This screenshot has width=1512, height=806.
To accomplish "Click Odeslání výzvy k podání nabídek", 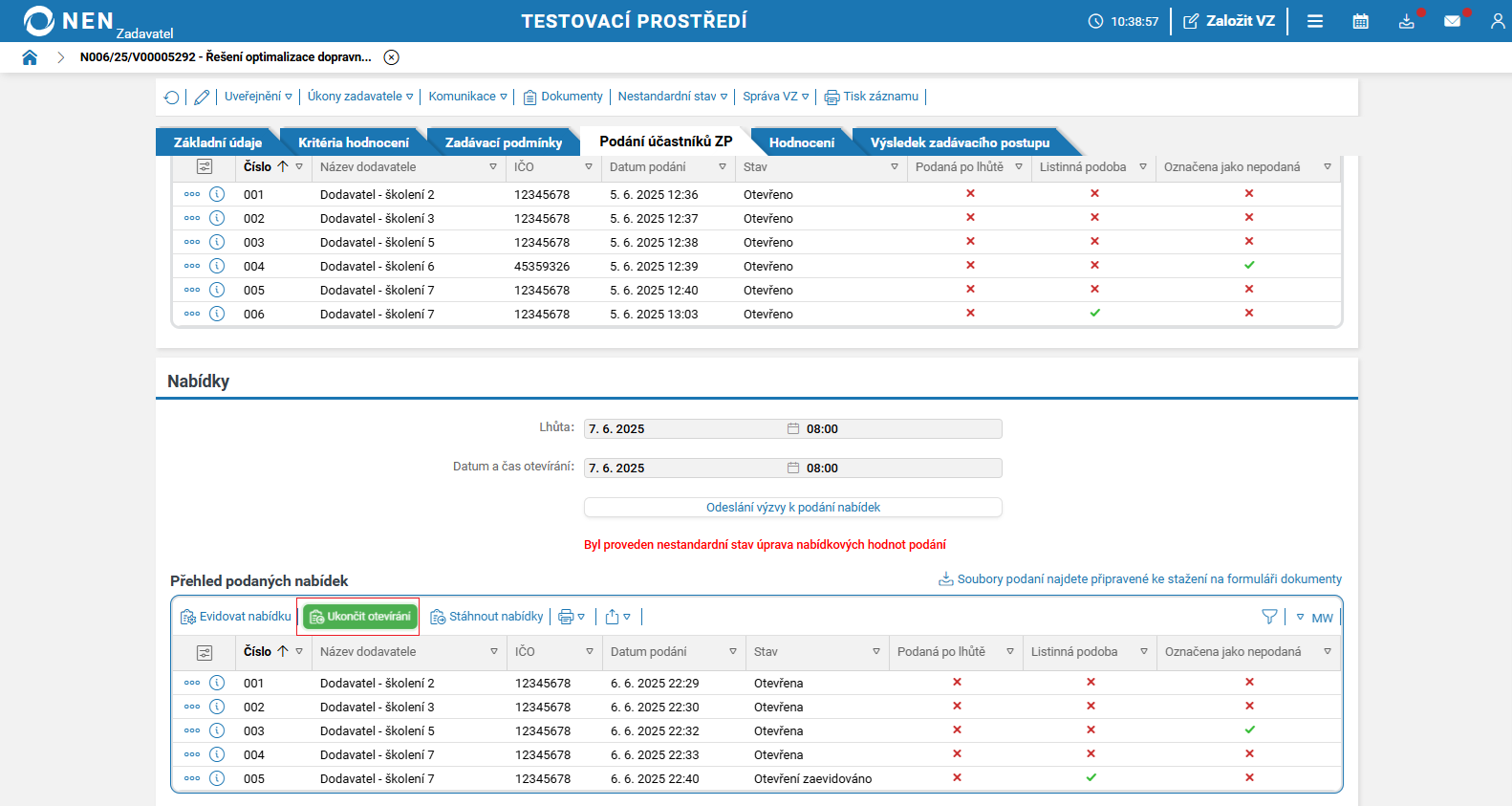I will [792, 508].
